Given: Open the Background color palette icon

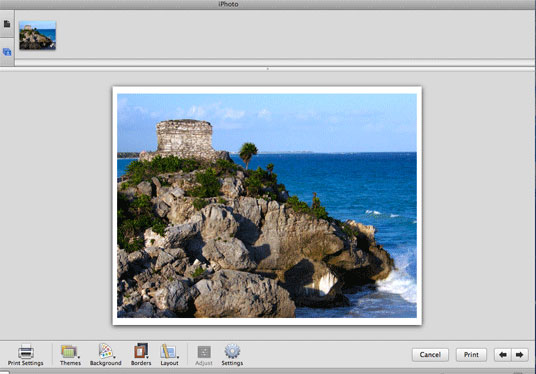Looking at the screenshot, I should (x=105, y=351).
